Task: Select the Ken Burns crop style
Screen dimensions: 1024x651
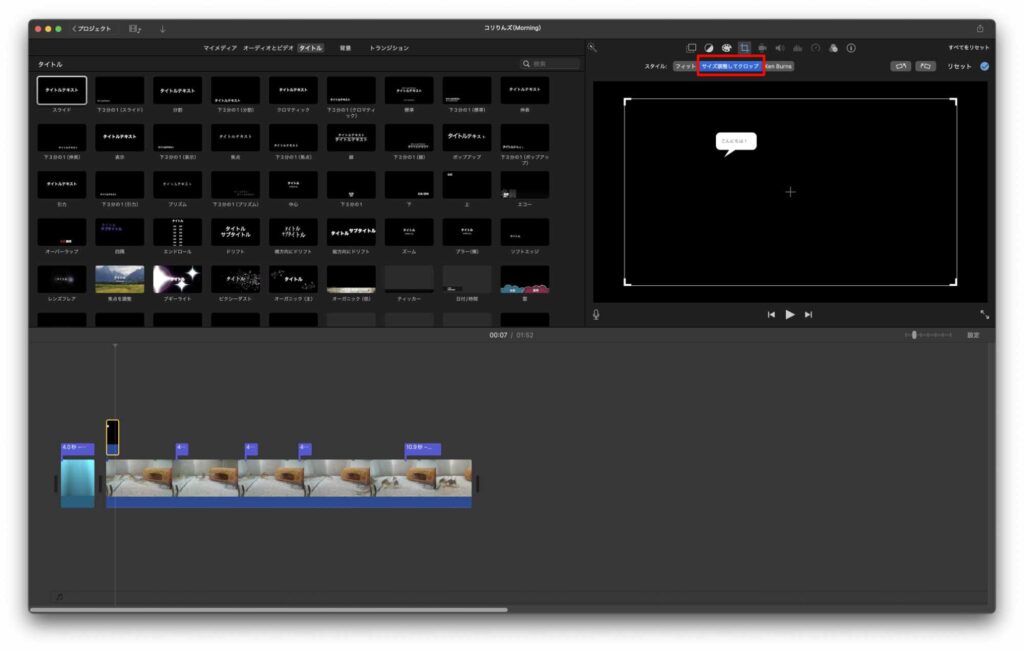Action: click(779, 66)
